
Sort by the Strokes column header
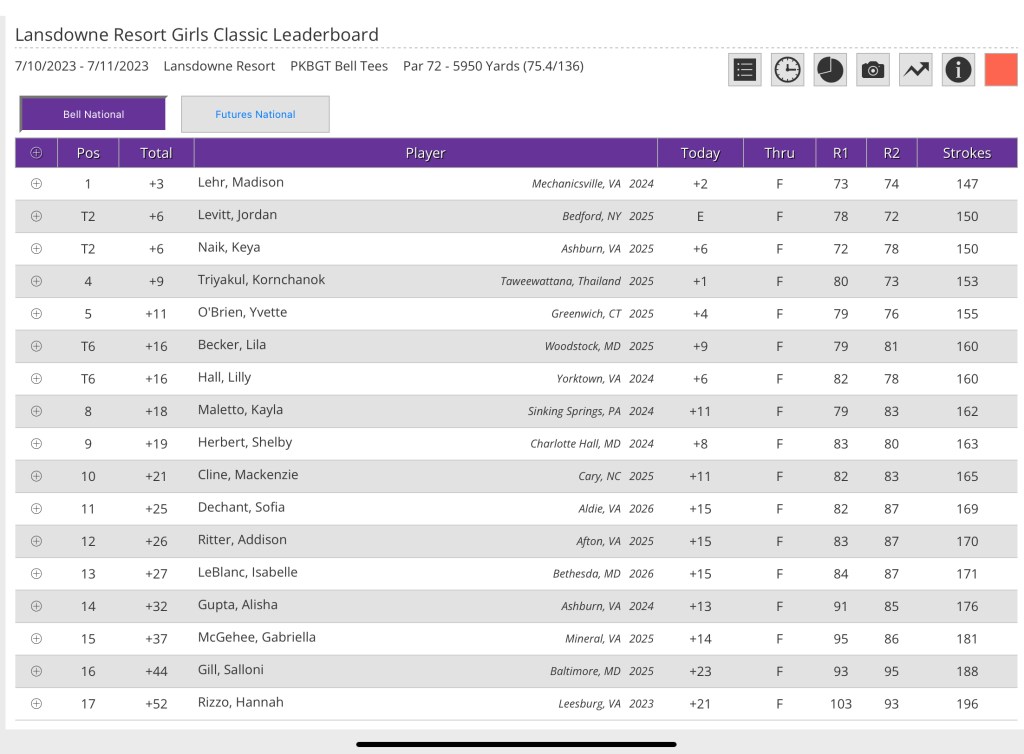point(966,153)
